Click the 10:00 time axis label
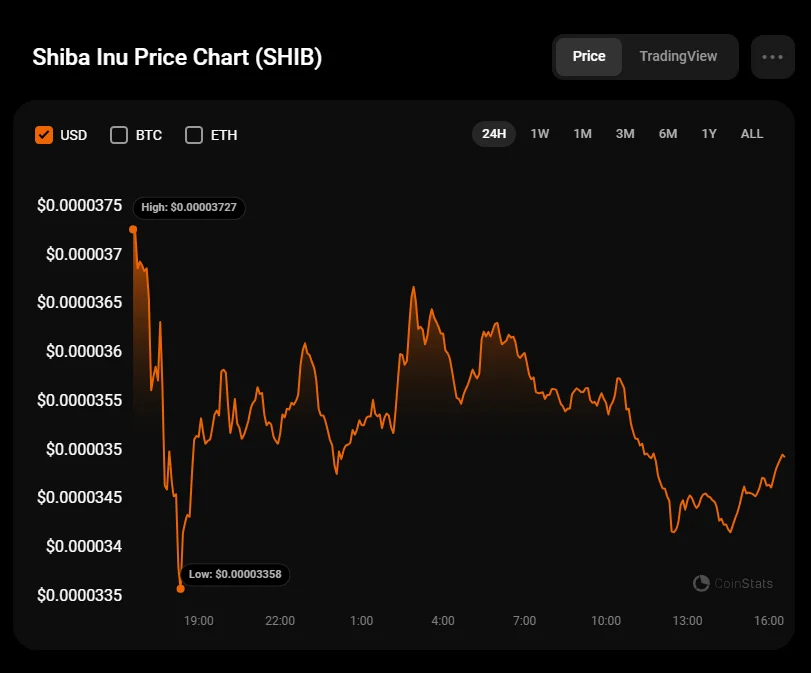This screenshot has height=673, width=811. pos(606,621)
